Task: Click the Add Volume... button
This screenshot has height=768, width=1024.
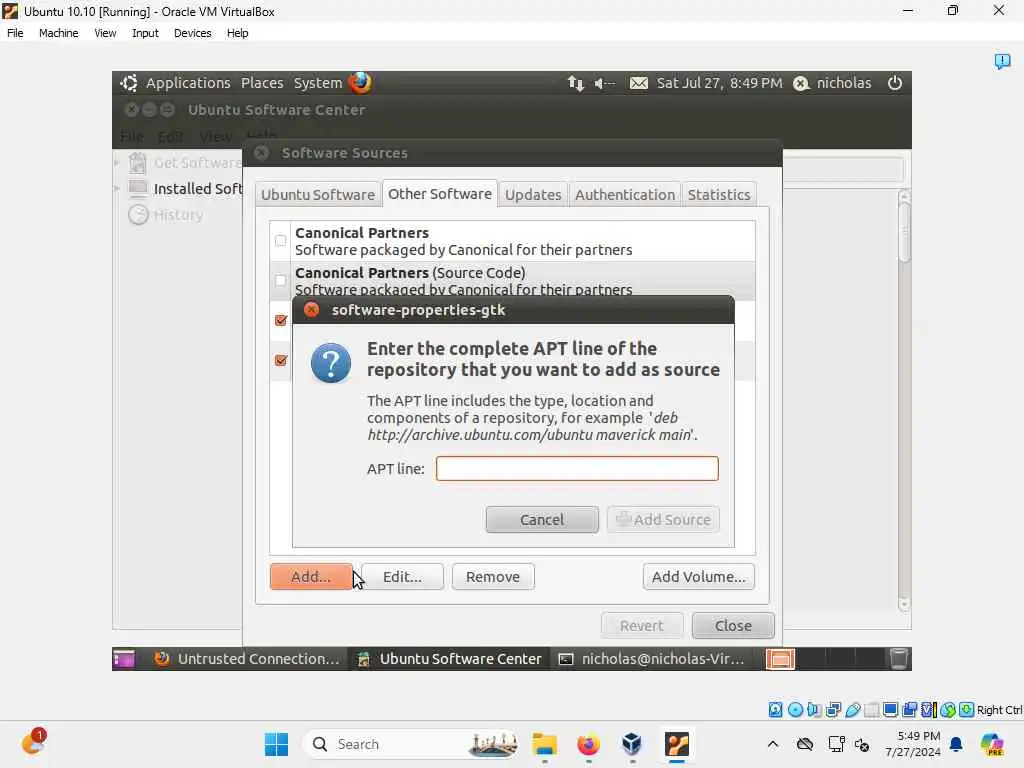Action: [699, 577]
